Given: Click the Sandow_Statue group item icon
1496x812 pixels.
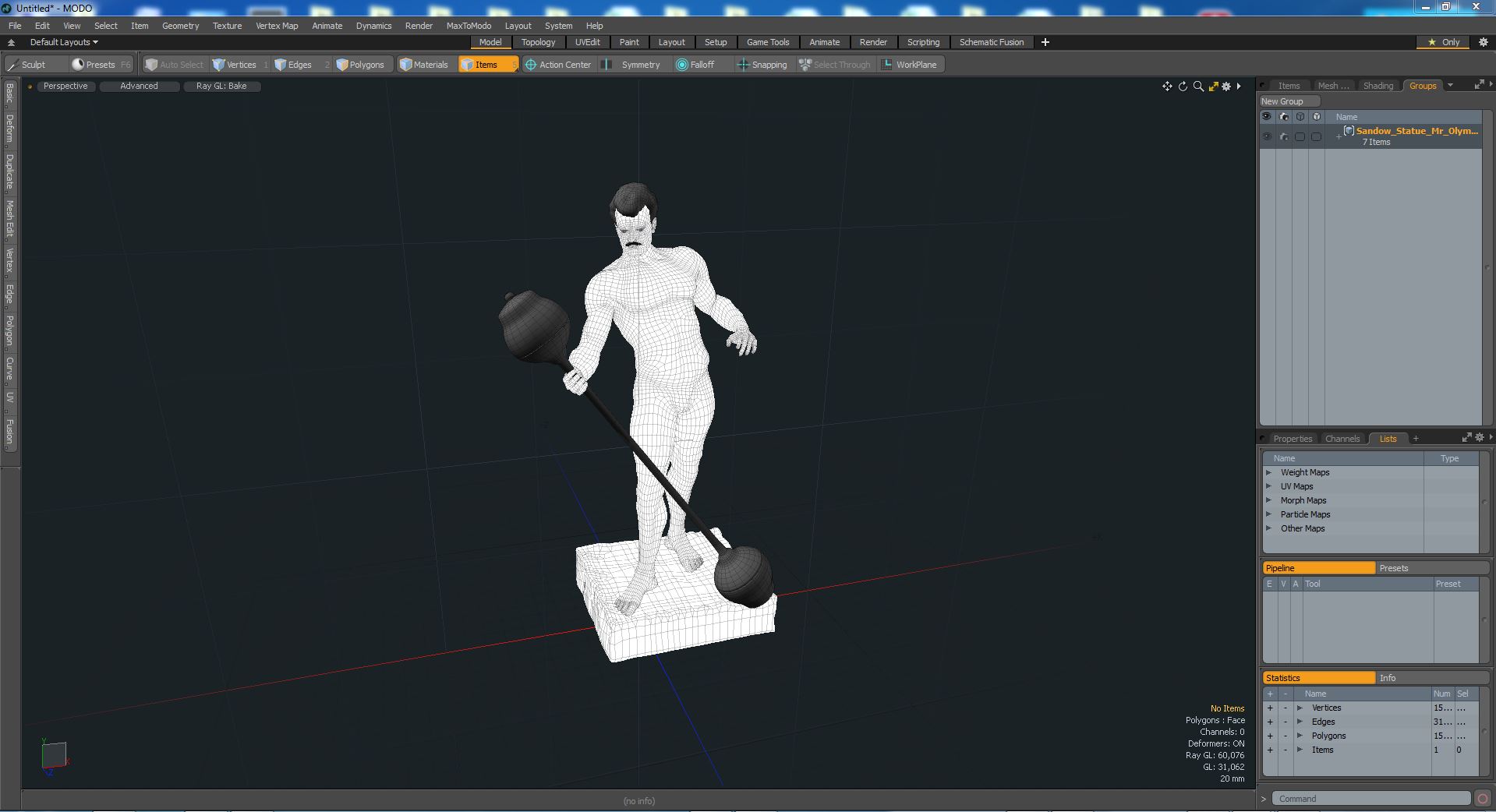Looking at the screenshot, I should [1349, 131].
